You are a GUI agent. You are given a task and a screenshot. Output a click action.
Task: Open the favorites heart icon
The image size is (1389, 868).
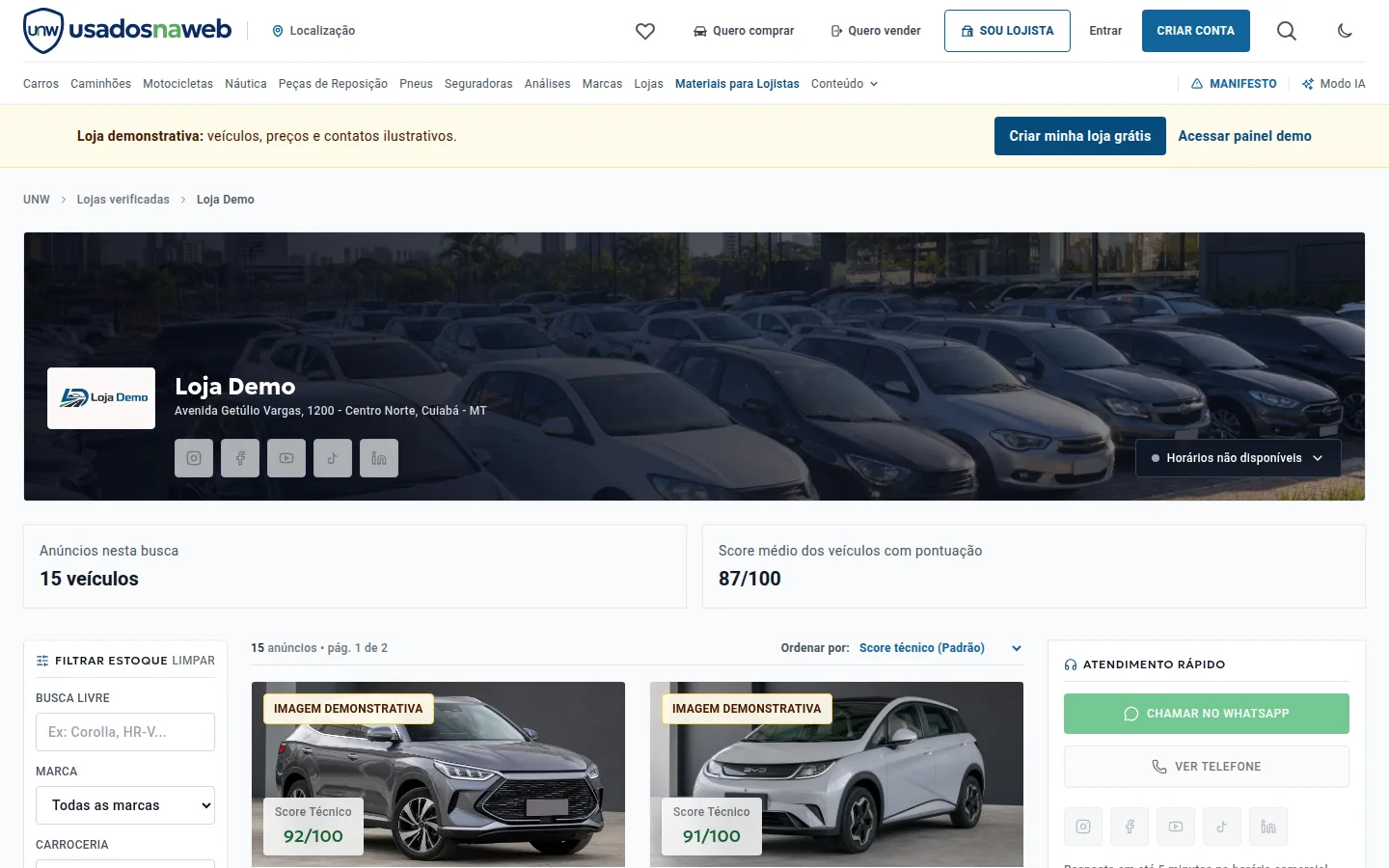pyautogui.click(x=645, y=31)
